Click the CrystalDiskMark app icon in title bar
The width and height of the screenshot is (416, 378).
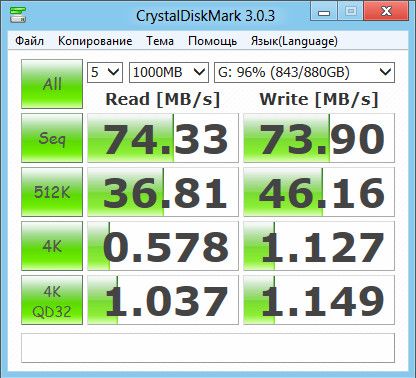tap(18, 14)
